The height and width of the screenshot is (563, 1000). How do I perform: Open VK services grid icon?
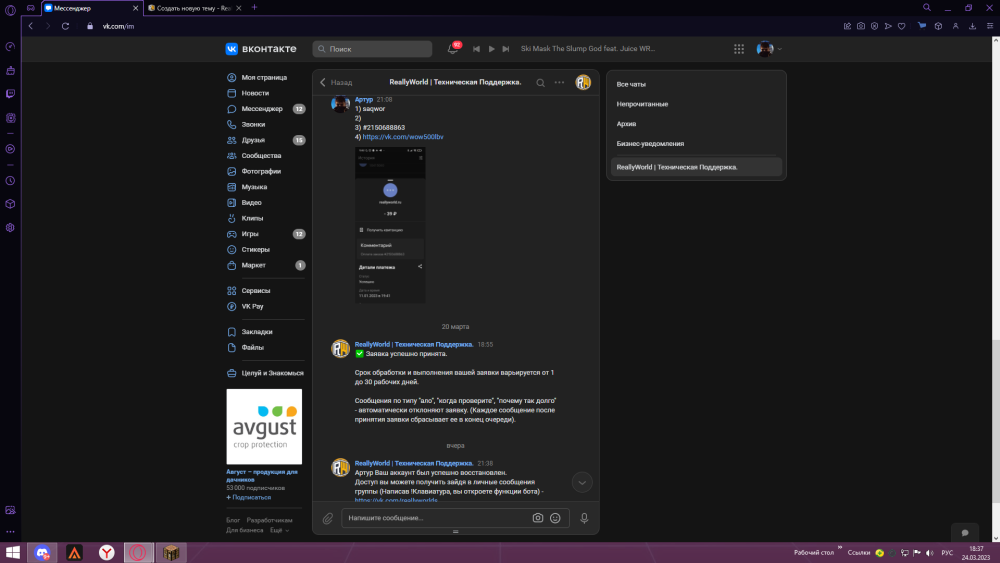[x=739, y=49]
